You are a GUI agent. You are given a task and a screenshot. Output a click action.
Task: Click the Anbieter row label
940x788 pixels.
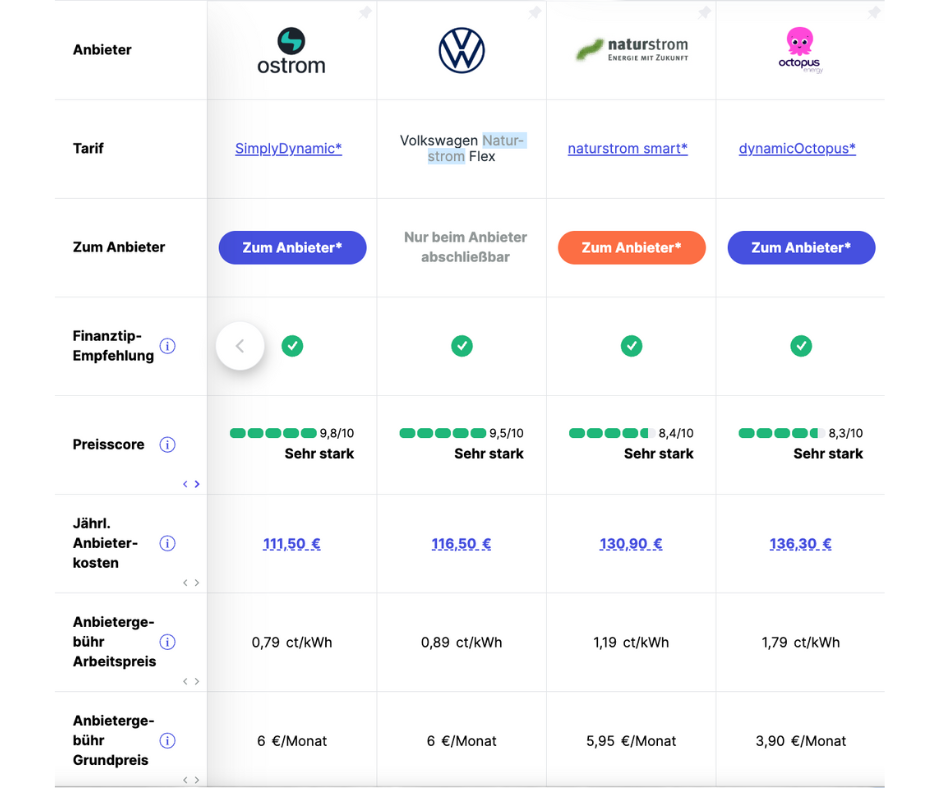(102, 50)
